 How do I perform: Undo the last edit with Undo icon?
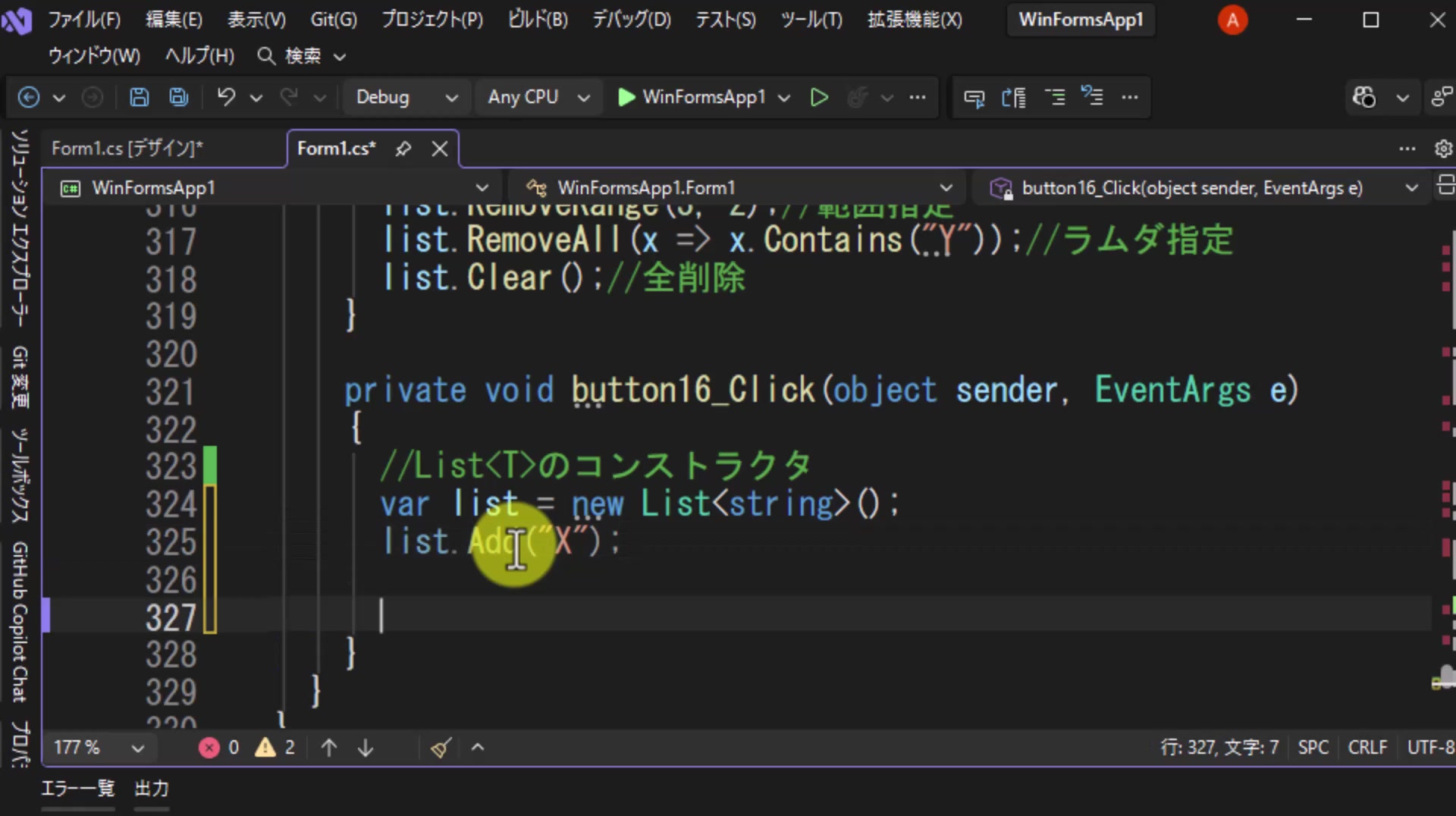[x=226, y=97]
